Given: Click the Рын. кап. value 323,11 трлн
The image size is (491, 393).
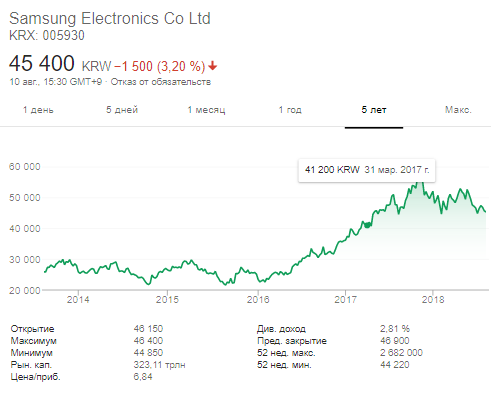Looking at the screenshot, I should 159,365.
